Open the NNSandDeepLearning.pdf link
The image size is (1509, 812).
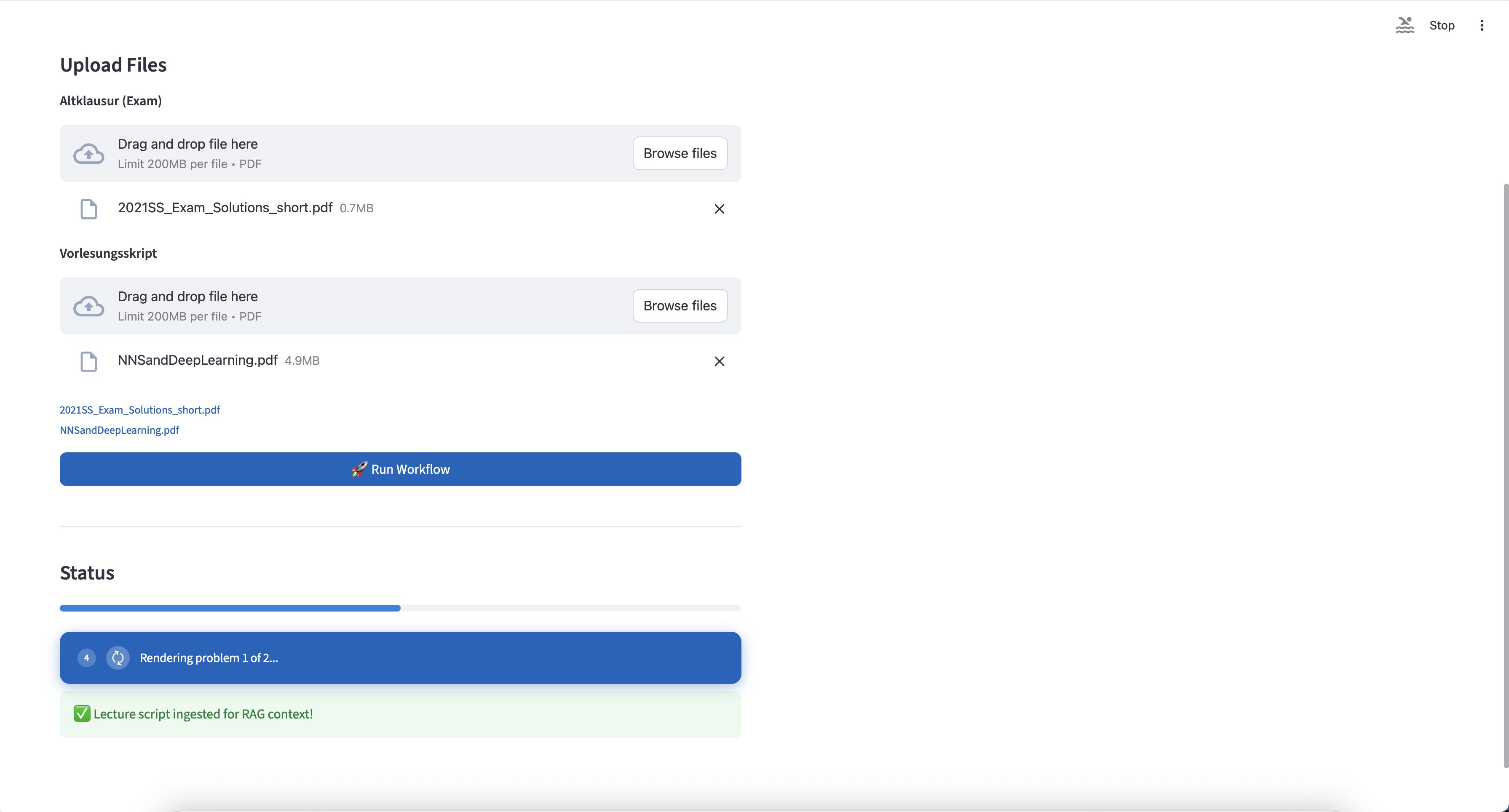pos(120,430)
